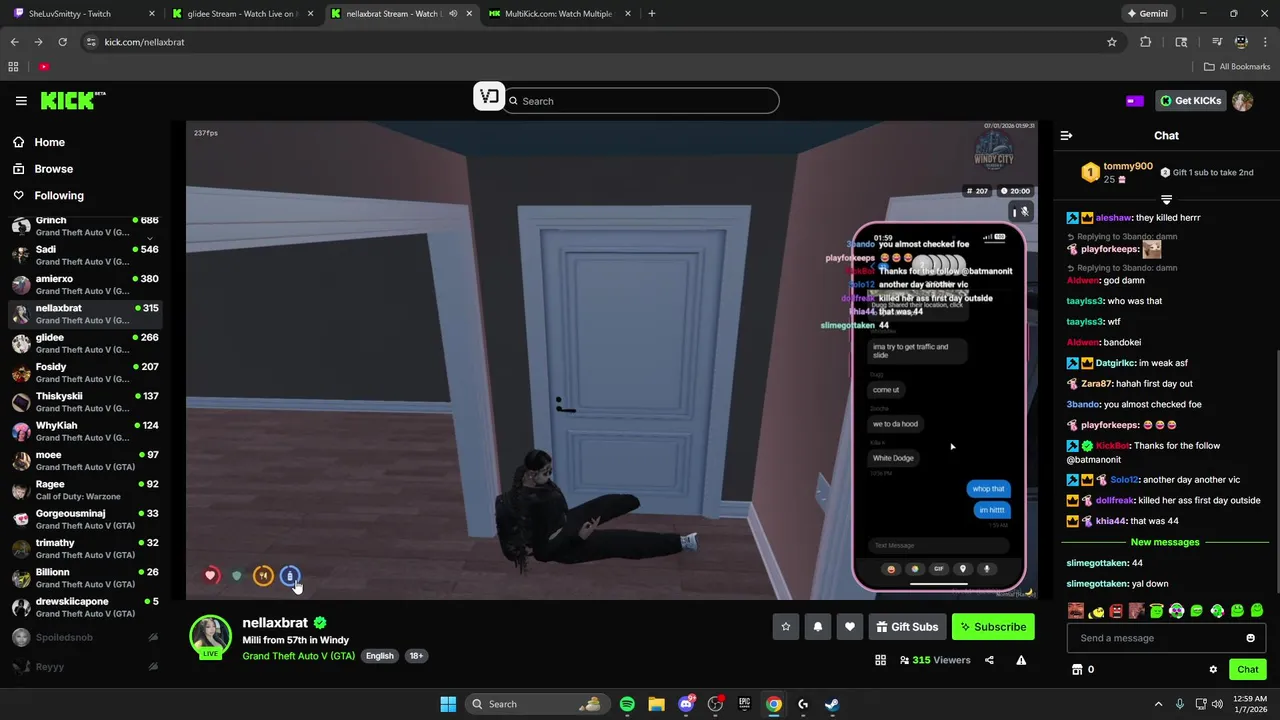Open a new browser tab
Screen dimensions: 1280x720
[652, 14]
